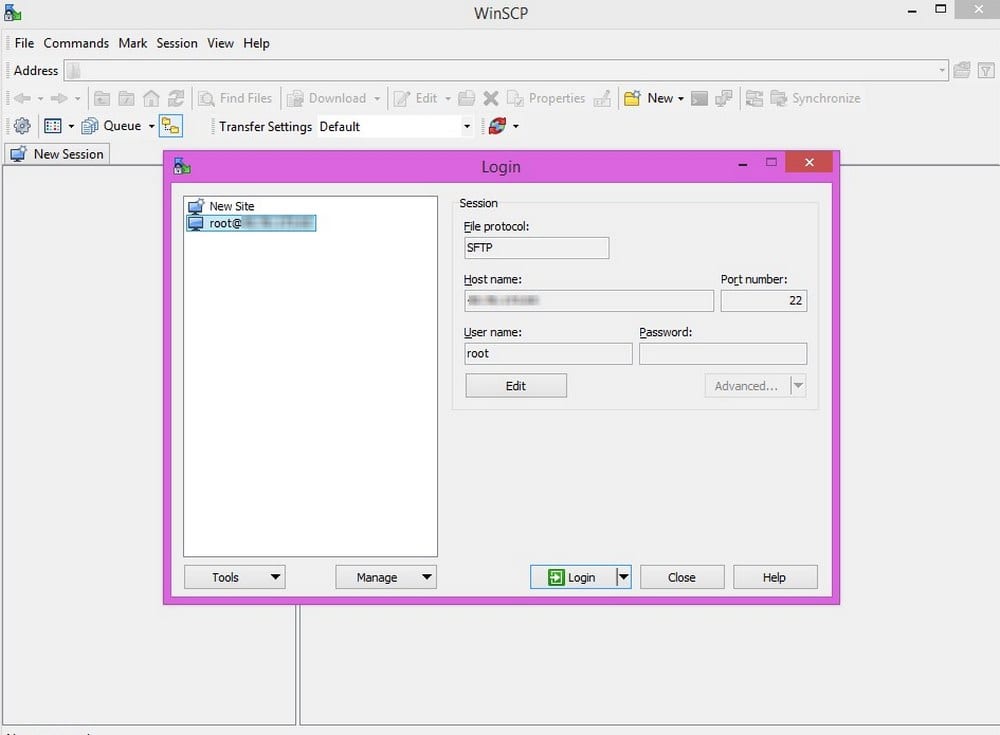Click the Find Files toolbar button
This screenshot has height=735, width=1000.
(x=235, y=98)
